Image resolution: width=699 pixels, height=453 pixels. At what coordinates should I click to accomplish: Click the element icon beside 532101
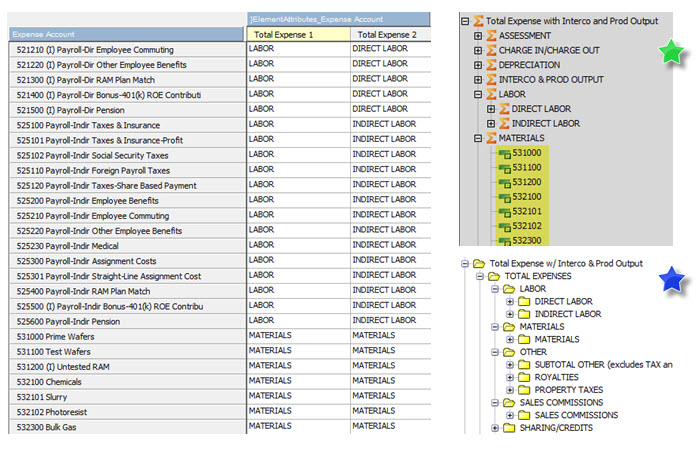click(x=505, y=212)
